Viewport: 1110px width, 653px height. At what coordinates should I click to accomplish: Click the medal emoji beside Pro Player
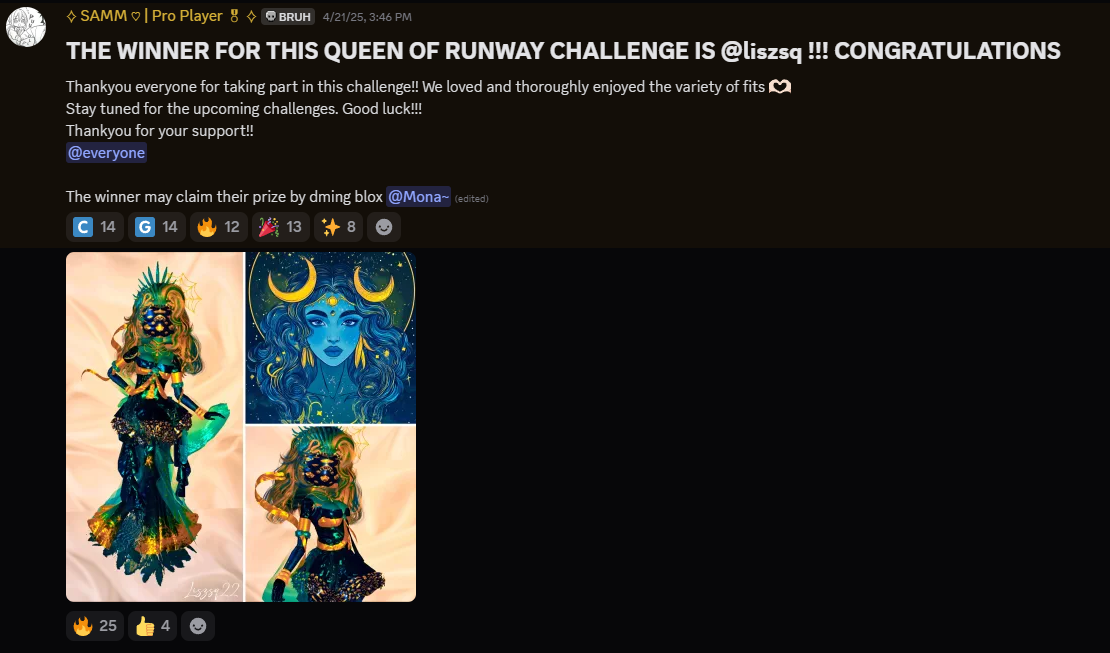(x=234, y=16)
